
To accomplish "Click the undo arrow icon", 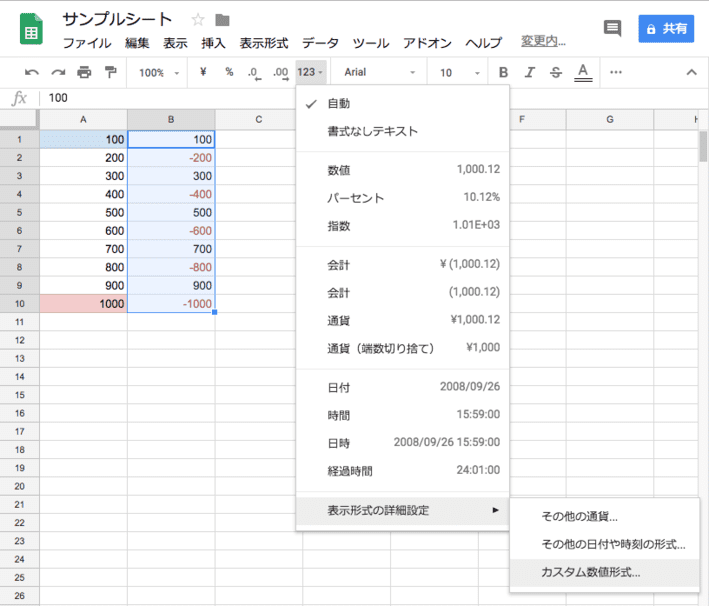I will (x=32, y=72).
